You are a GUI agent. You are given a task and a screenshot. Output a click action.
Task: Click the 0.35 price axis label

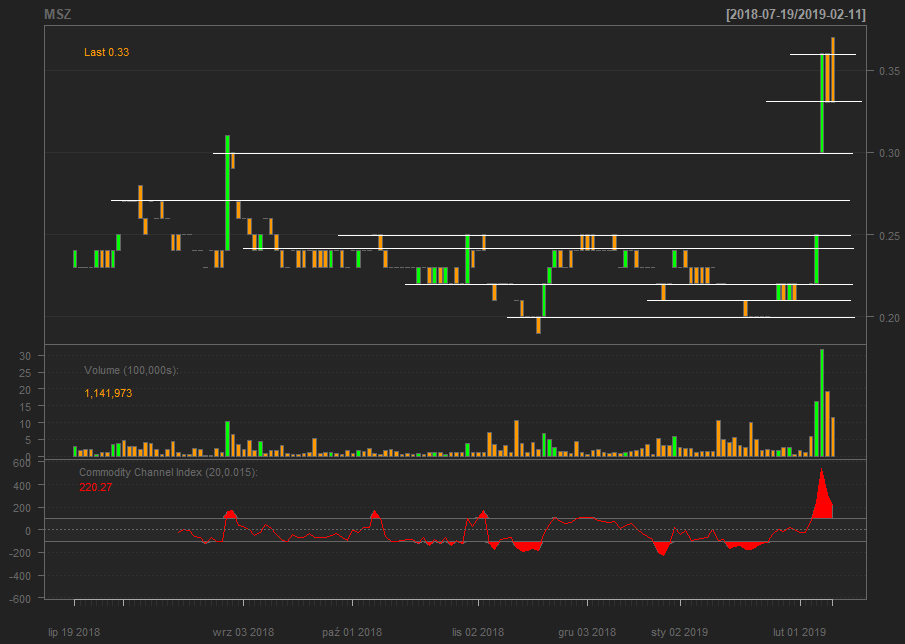point(889,71)
